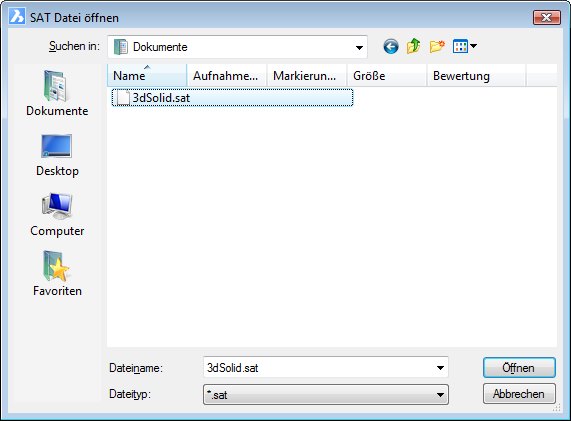Screen dimensions: 571x421
Task: Click the Bewertung column header
Action: pos(476,75)
